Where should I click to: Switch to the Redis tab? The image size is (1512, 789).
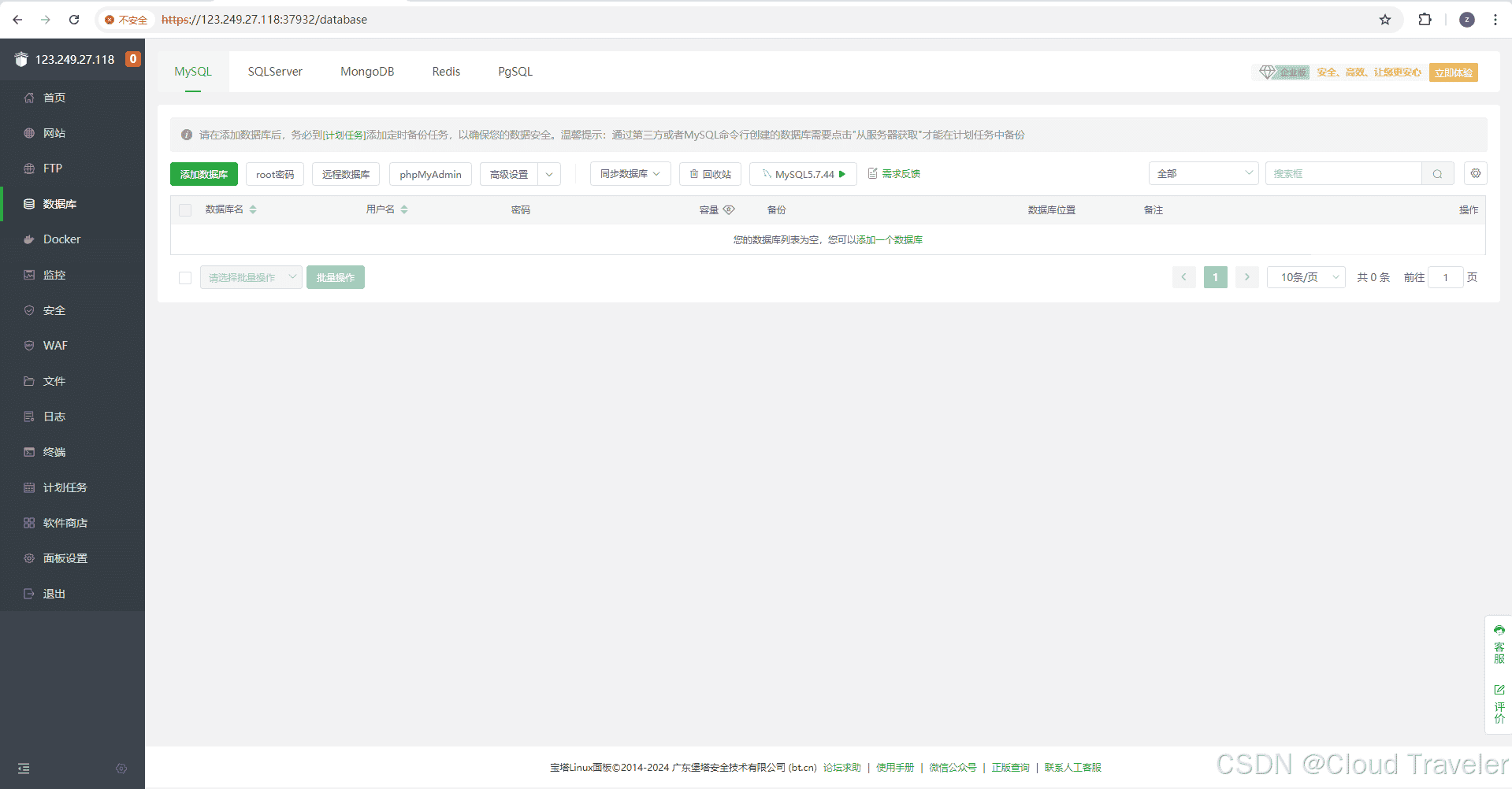[445, 72]
